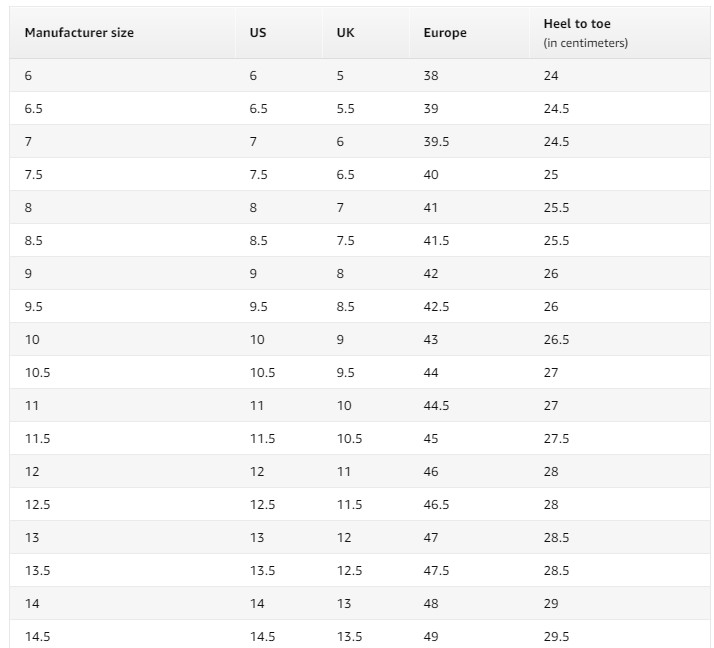Click the UK column header
Screen dimensions: 714x648
point(345,33)
